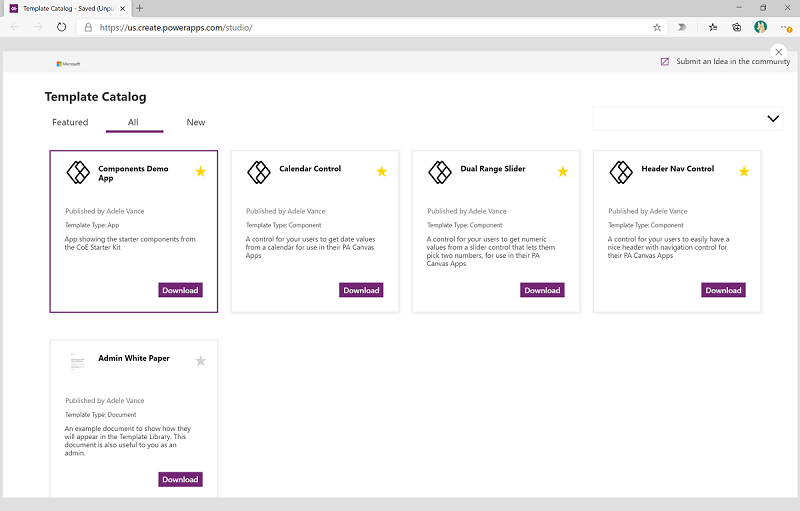Switch to the Featured tab
The height and width of the screenshot is (511, 800).
coord(70,122)
